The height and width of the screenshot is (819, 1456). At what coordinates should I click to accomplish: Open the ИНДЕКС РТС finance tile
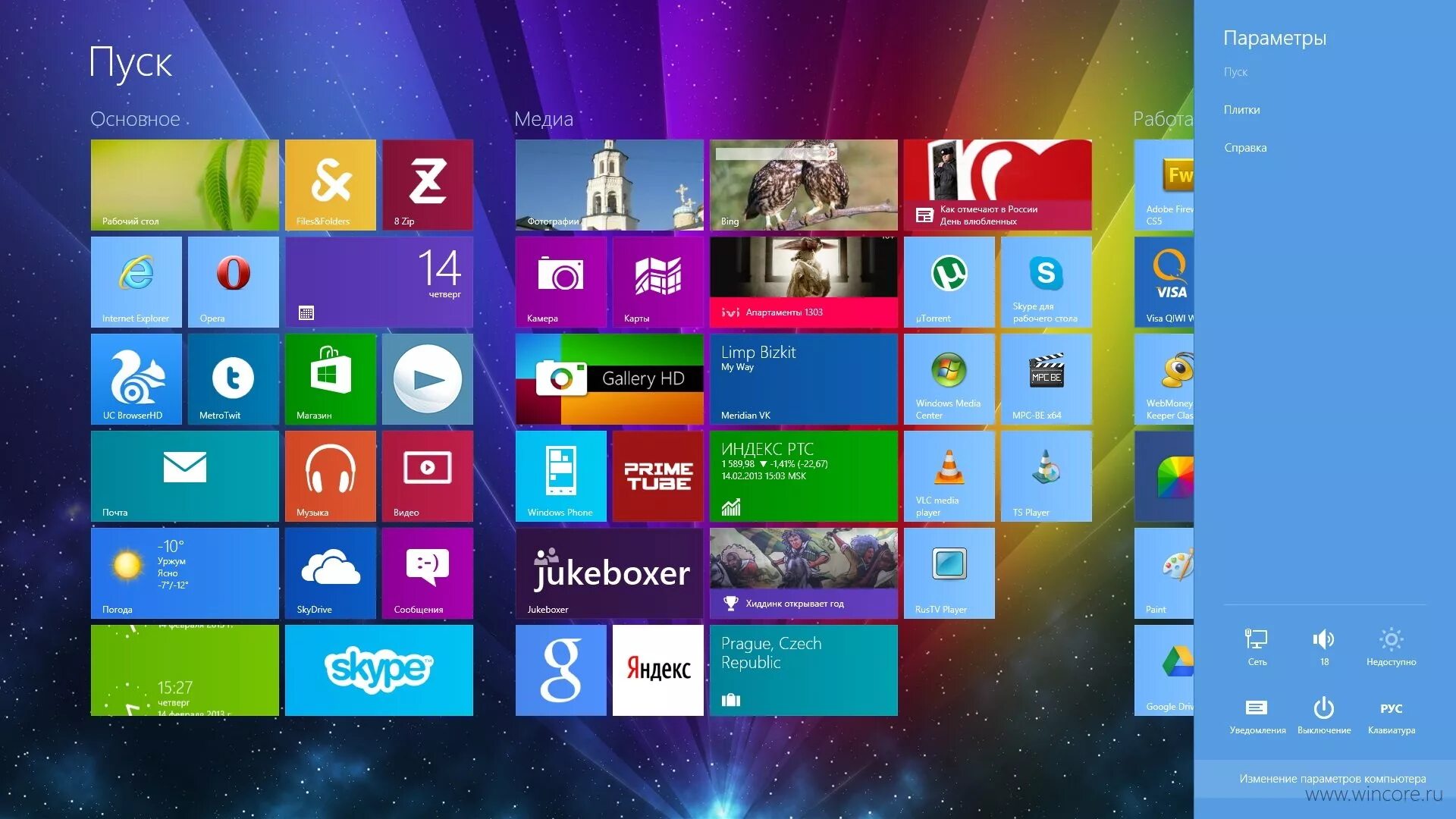[804, 476]
